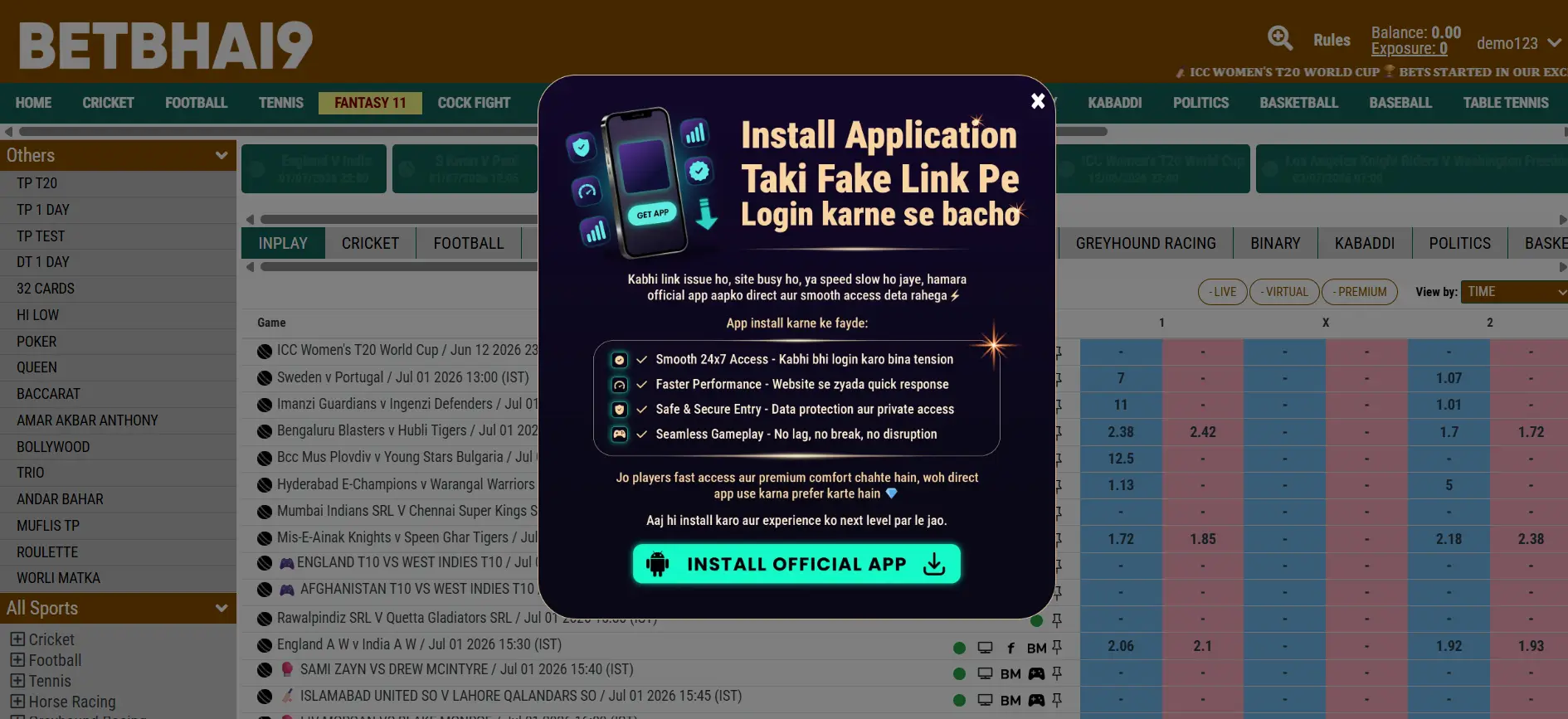Open the CRICKET top menu item
This screenshot has width=1568, height=719.
108,103
